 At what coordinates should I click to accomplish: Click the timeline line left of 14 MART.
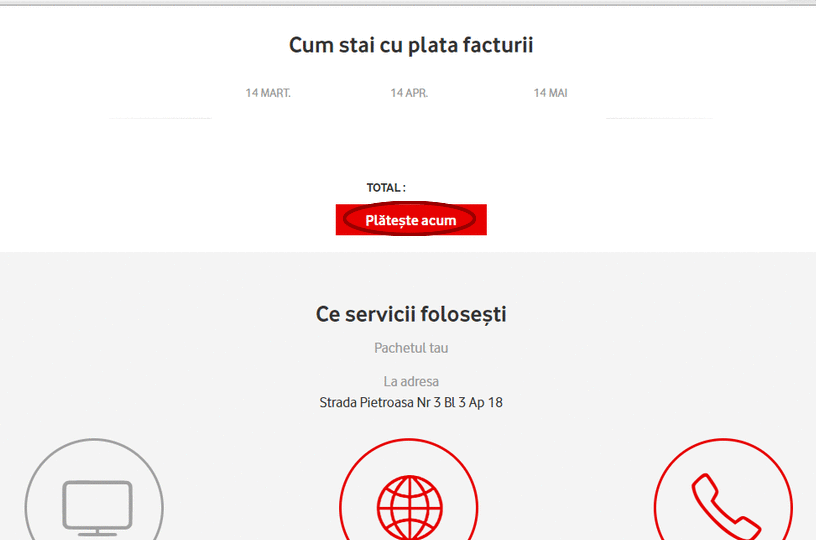click(x=160, y=118)
